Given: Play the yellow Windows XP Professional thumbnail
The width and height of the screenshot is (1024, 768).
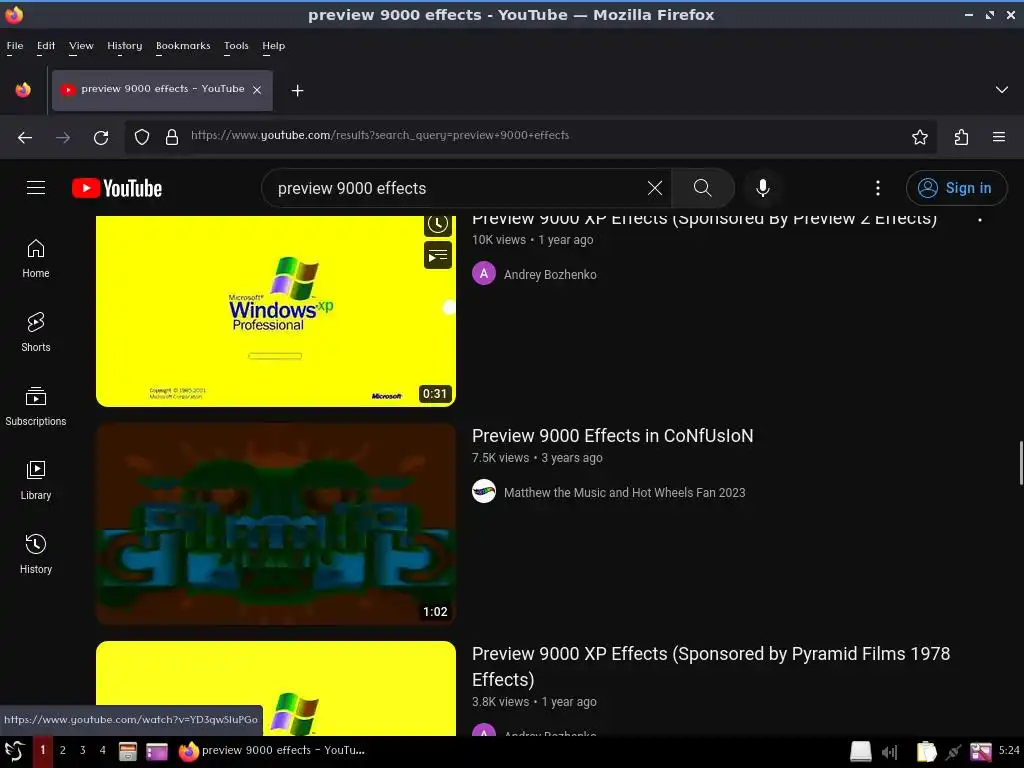Looking at the screenshot, I should 276,311.
